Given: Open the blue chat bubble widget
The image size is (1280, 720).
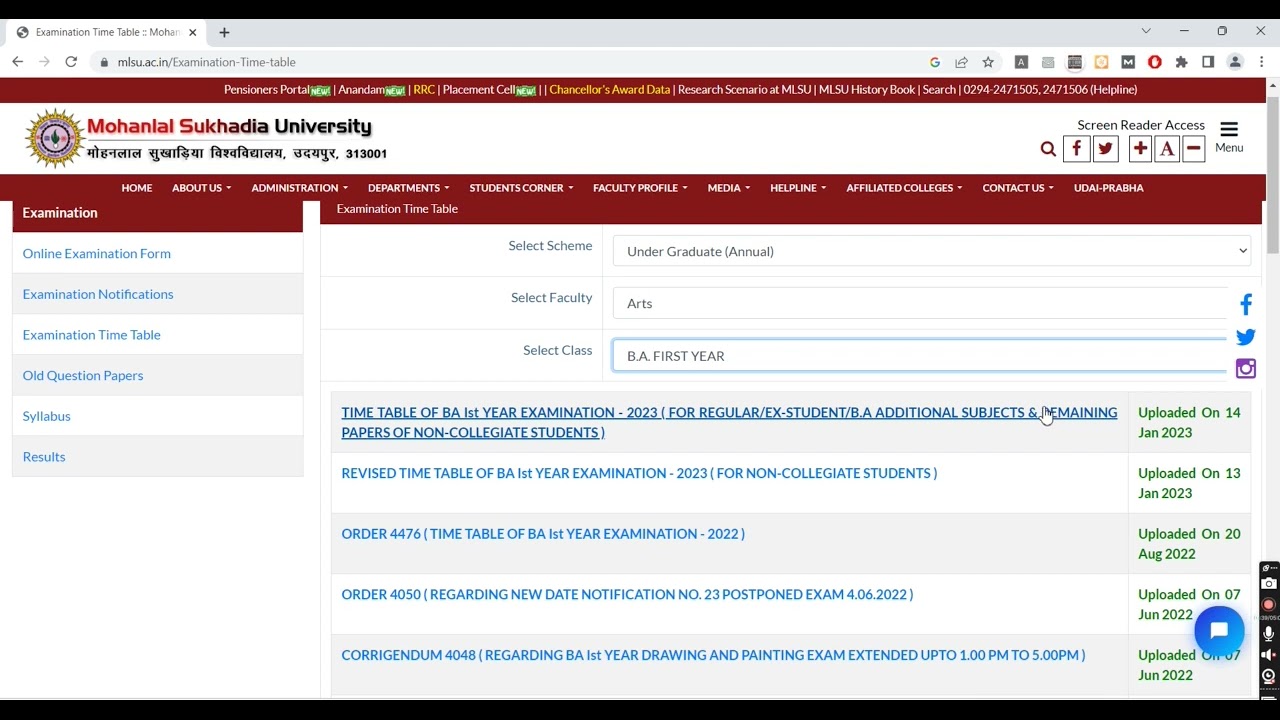Looking at the screenshot, I should 1219,631.
